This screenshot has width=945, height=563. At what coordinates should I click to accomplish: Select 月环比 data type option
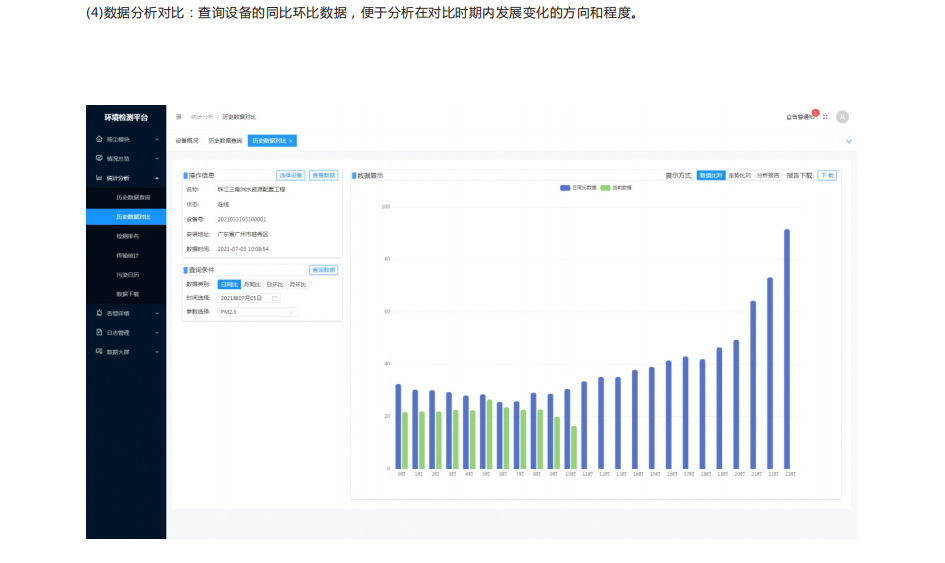click(298, 285)
